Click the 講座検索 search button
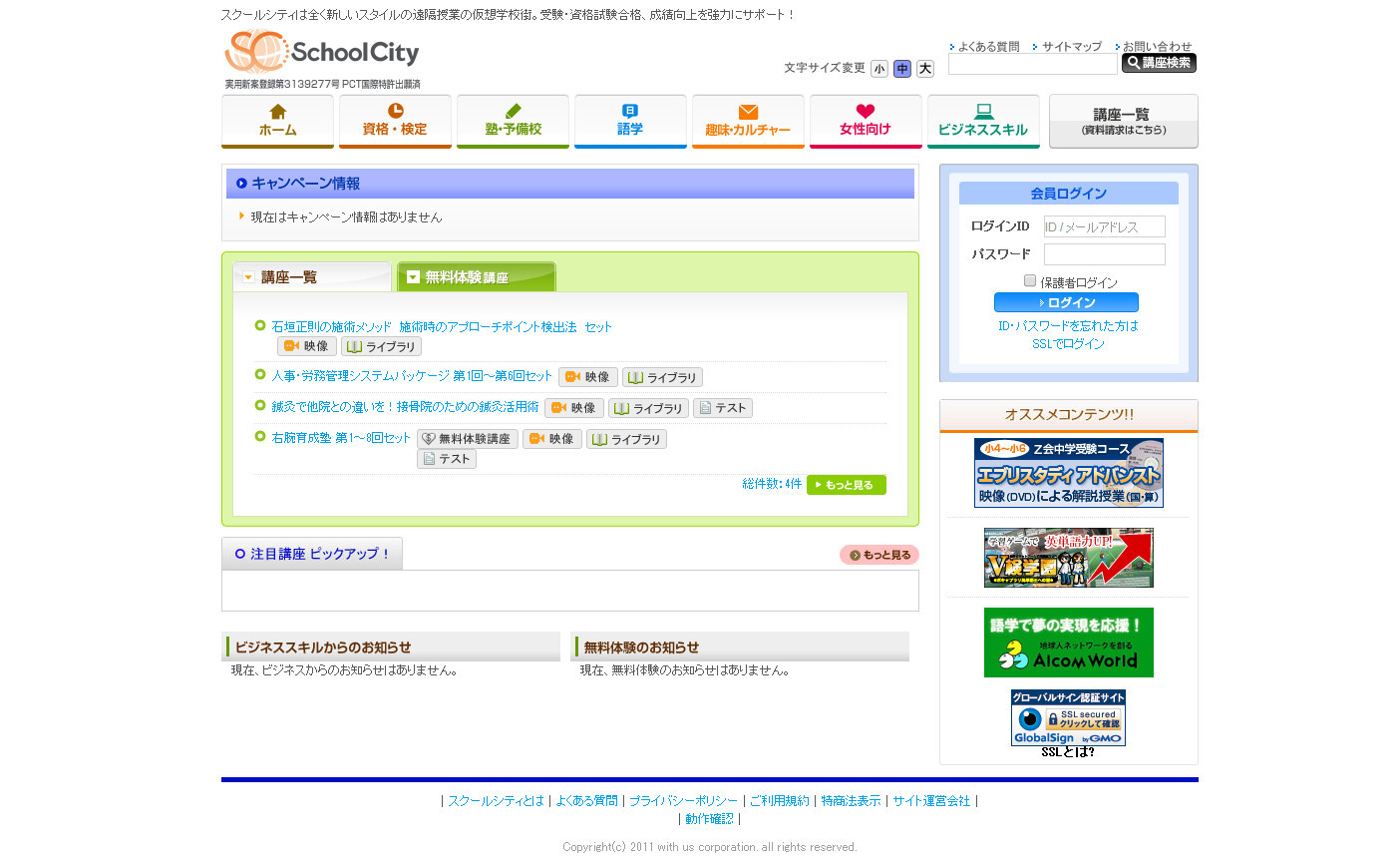The width and height of the screenshot is (1400, 865). pos(1159,63)
